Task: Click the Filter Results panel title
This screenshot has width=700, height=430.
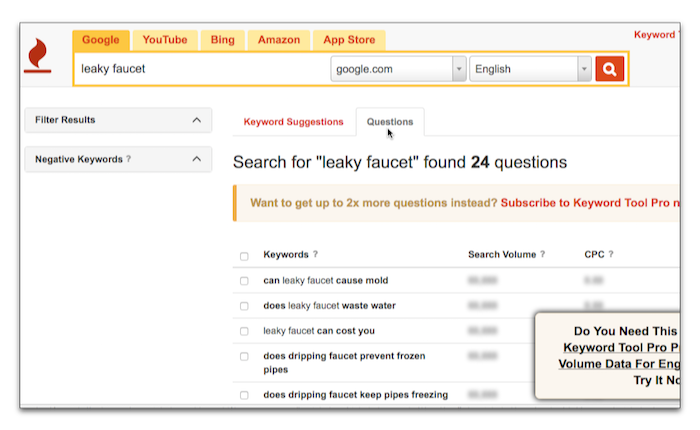Action: pyautogui.click(x=65, y=120)
